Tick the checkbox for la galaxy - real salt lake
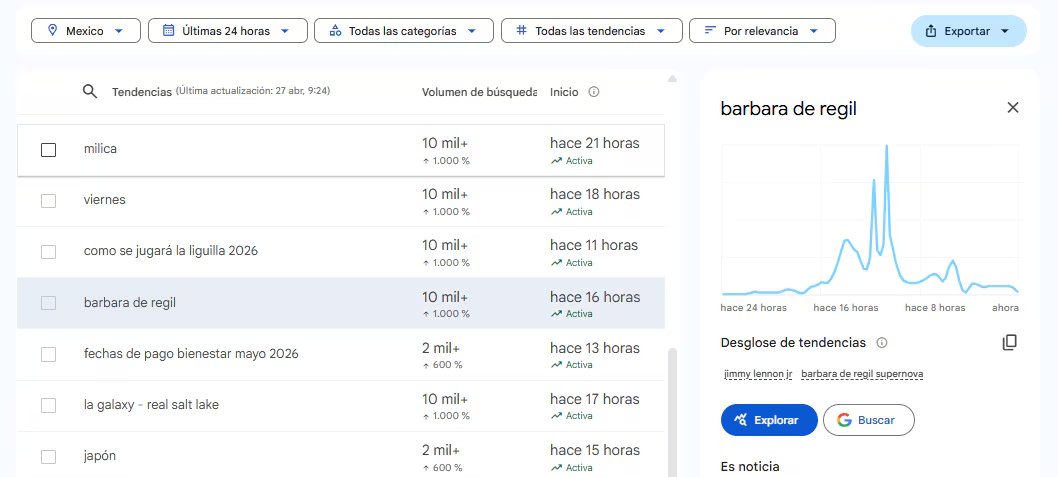This screenshot has width=1058, height=477. click(49, 405)
